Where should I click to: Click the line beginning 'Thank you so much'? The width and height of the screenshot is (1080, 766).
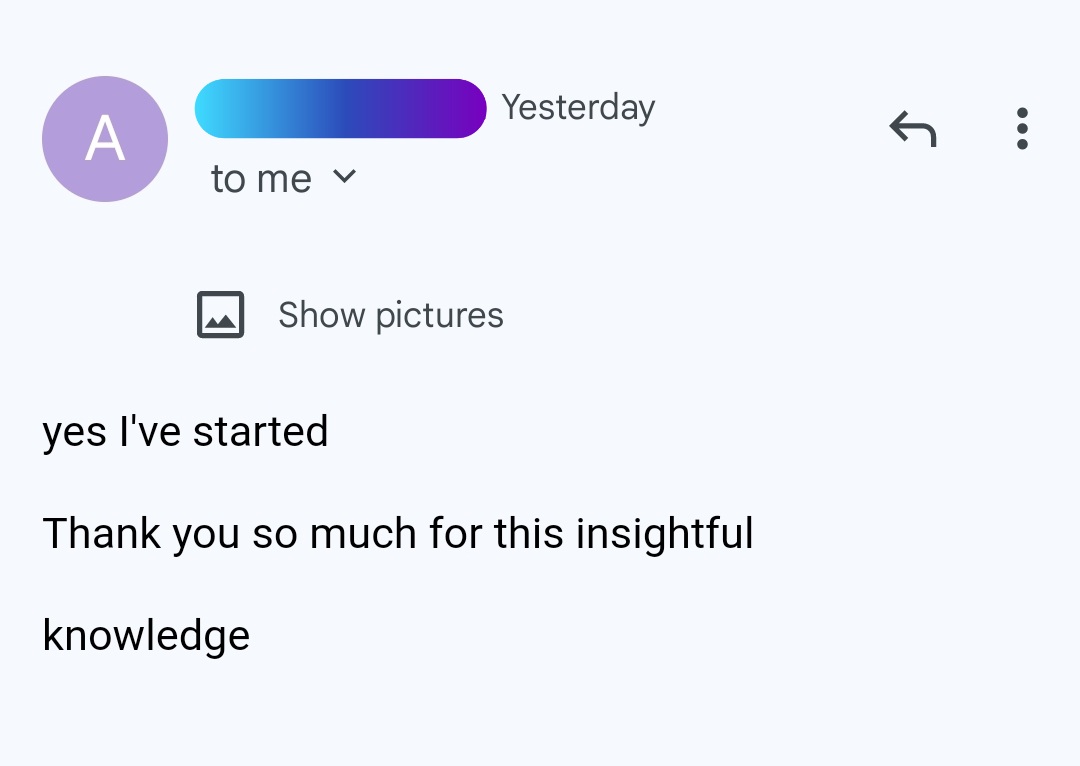[x=397, y=534]
